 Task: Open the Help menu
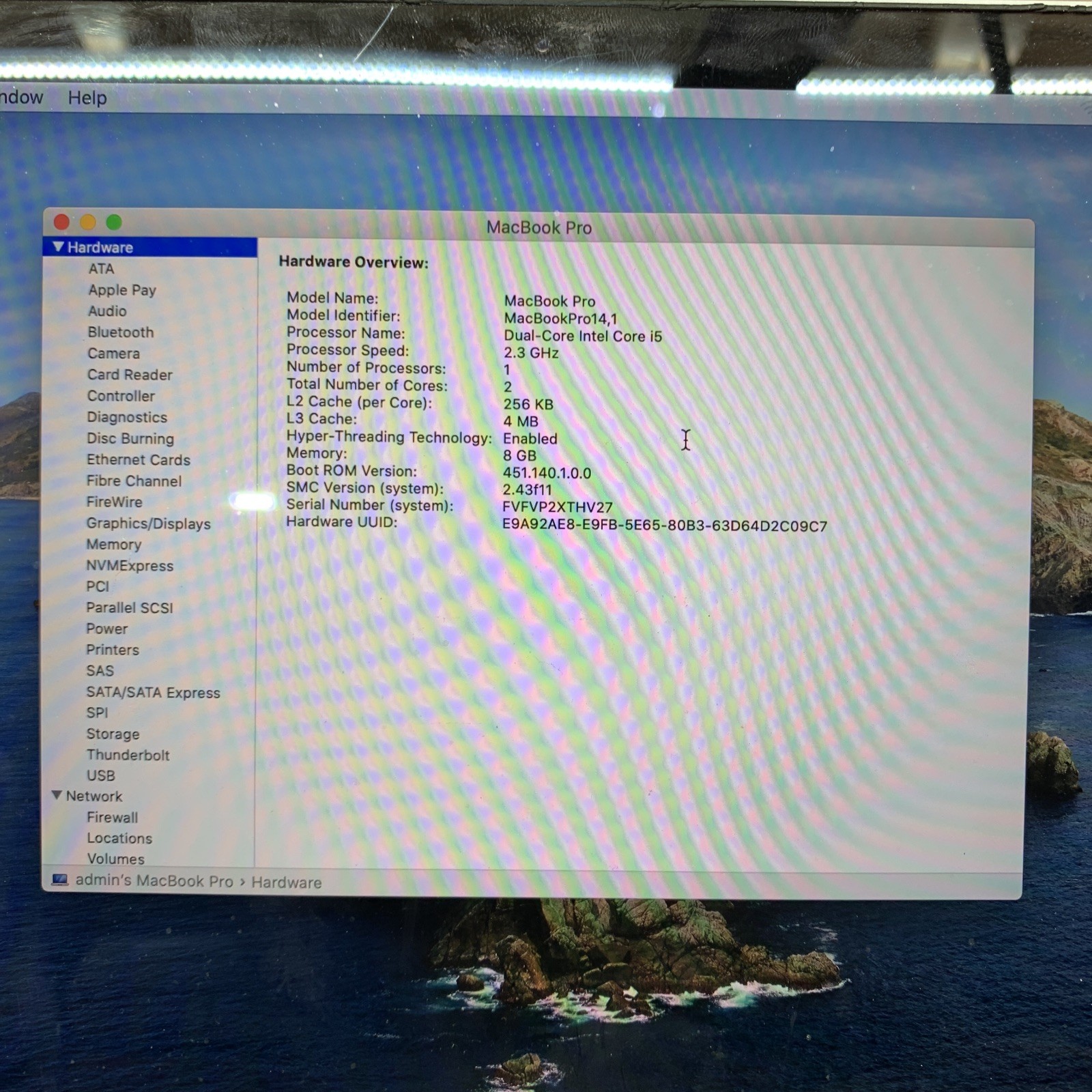[87, 98]
